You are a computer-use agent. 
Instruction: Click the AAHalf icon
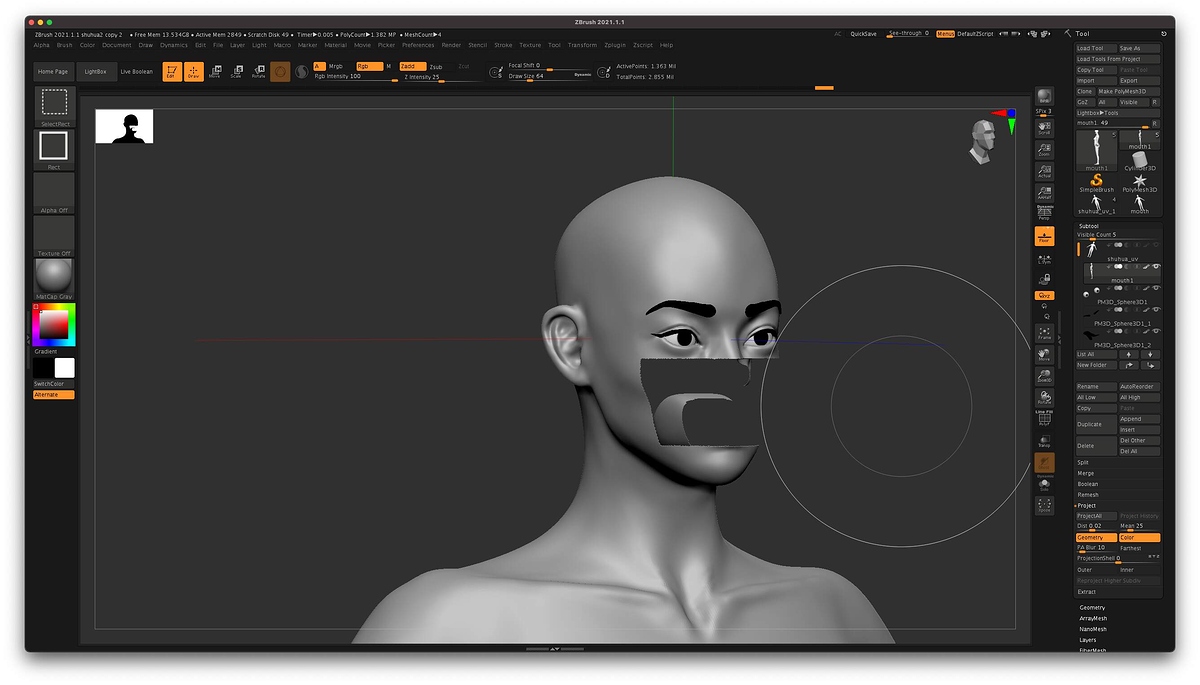click(1044, 192)
